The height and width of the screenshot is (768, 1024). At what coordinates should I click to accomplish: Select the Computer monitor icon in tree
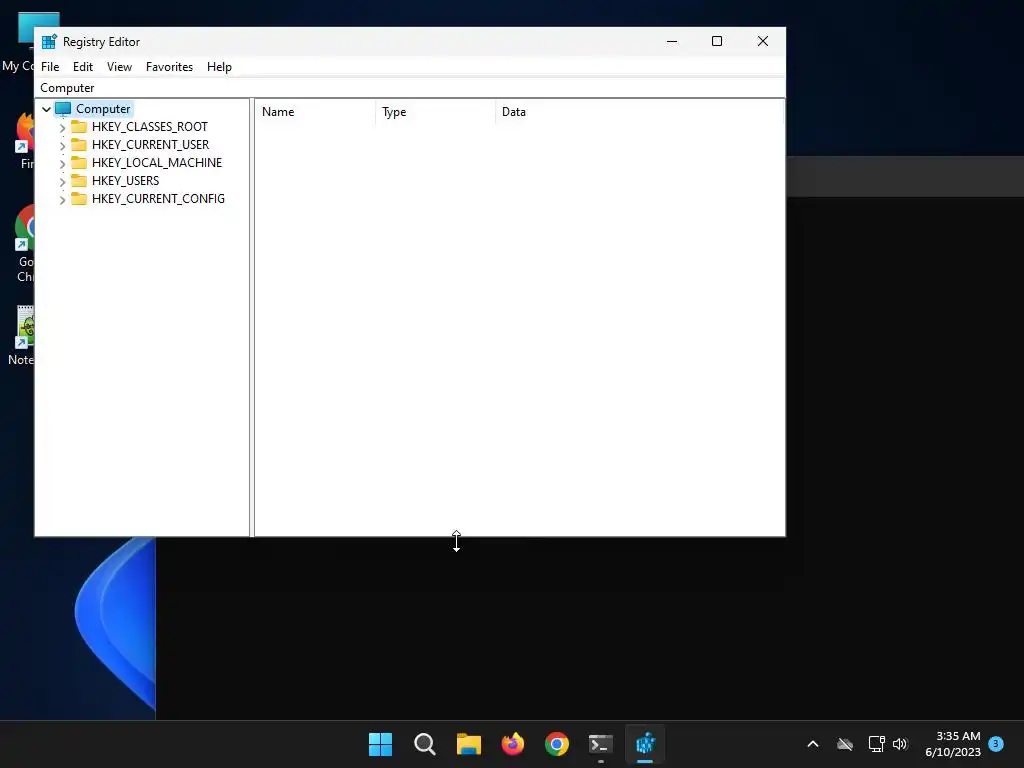pos(63,109)
